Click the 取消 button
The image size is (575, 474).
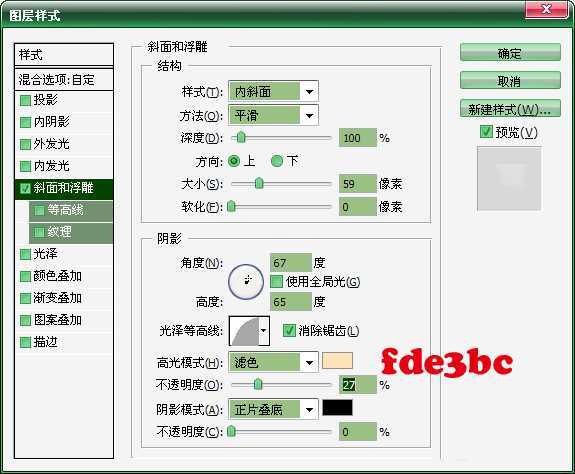[510, 81]
